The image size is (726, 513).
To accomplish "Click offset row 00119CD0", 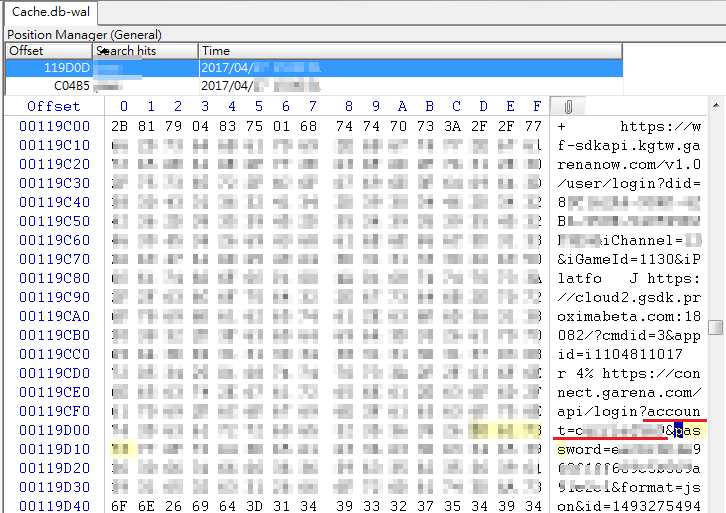I will click(55, 373).
